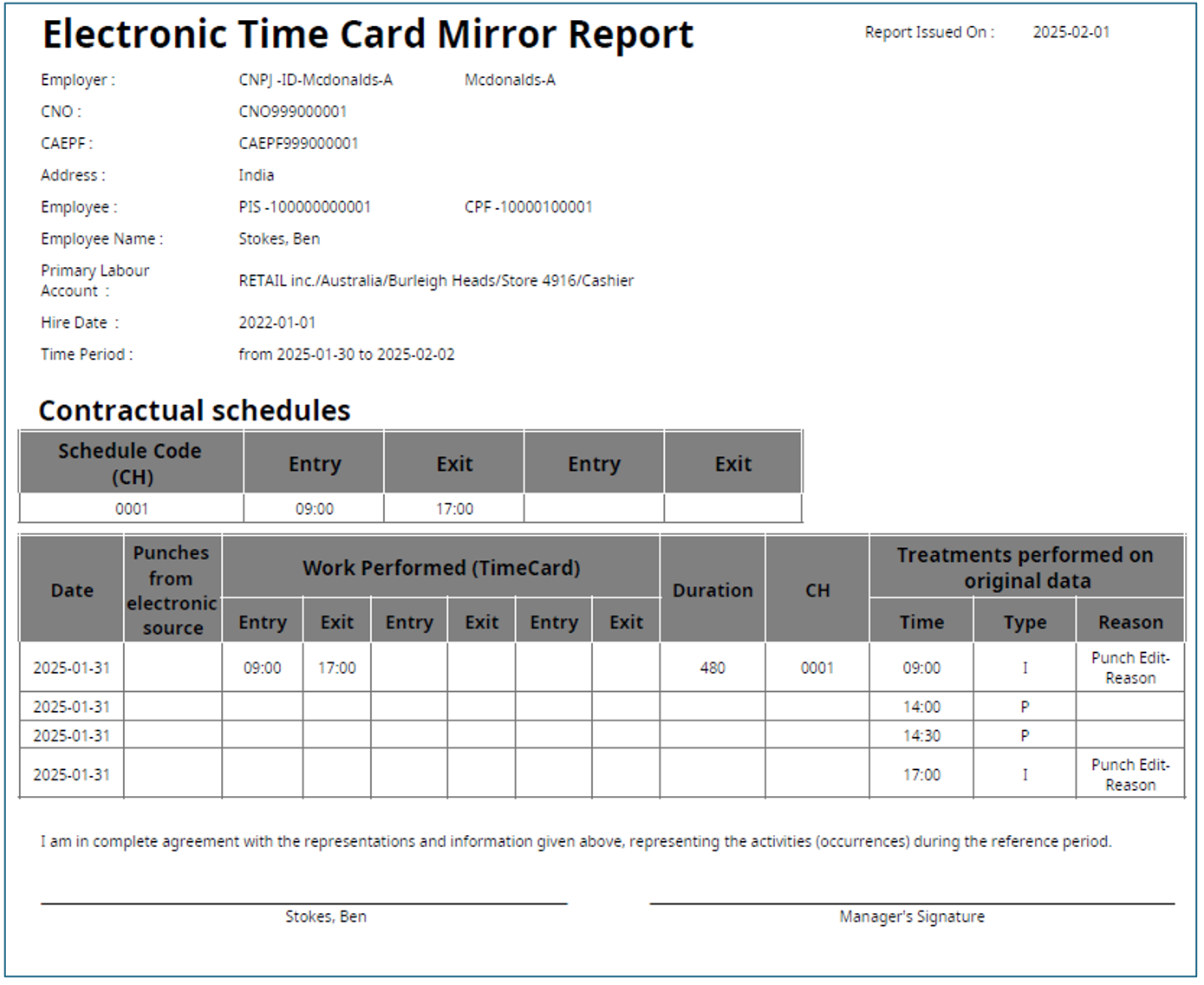The image size is (1204, 985).
Task: Click the CNPJ -ID-Mcdonalds-A employer value
Action: pos(316,80)
